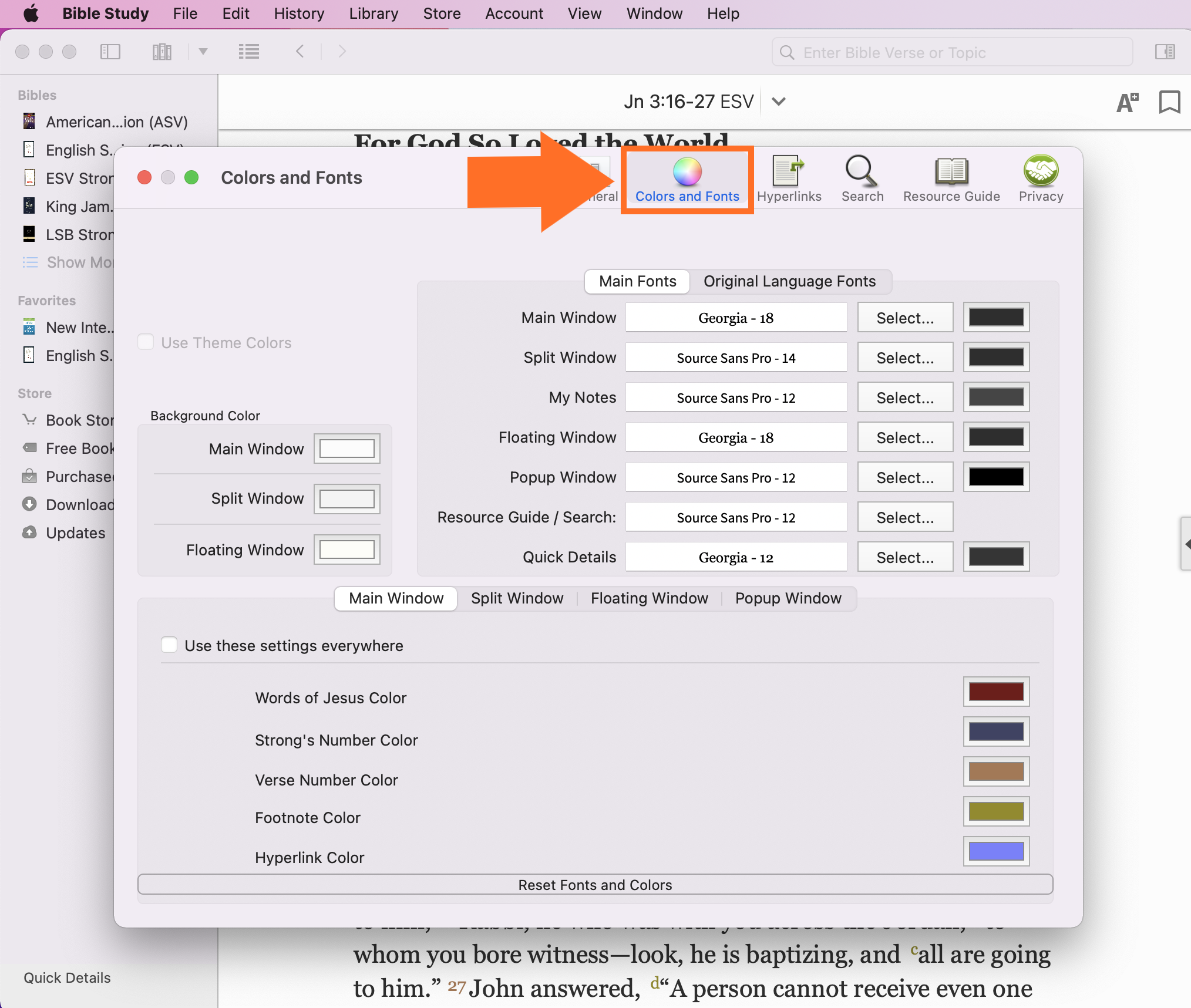
Task: Click Reset Fonts and Colors button
Action: click(594, 885)
